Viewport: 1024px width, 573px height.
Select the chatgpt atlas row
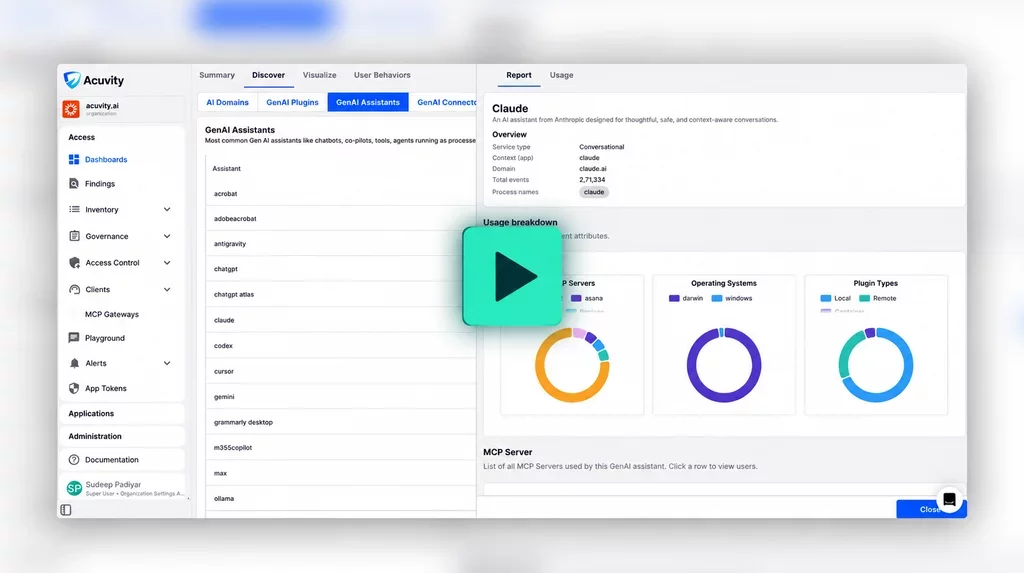point(340,295)
